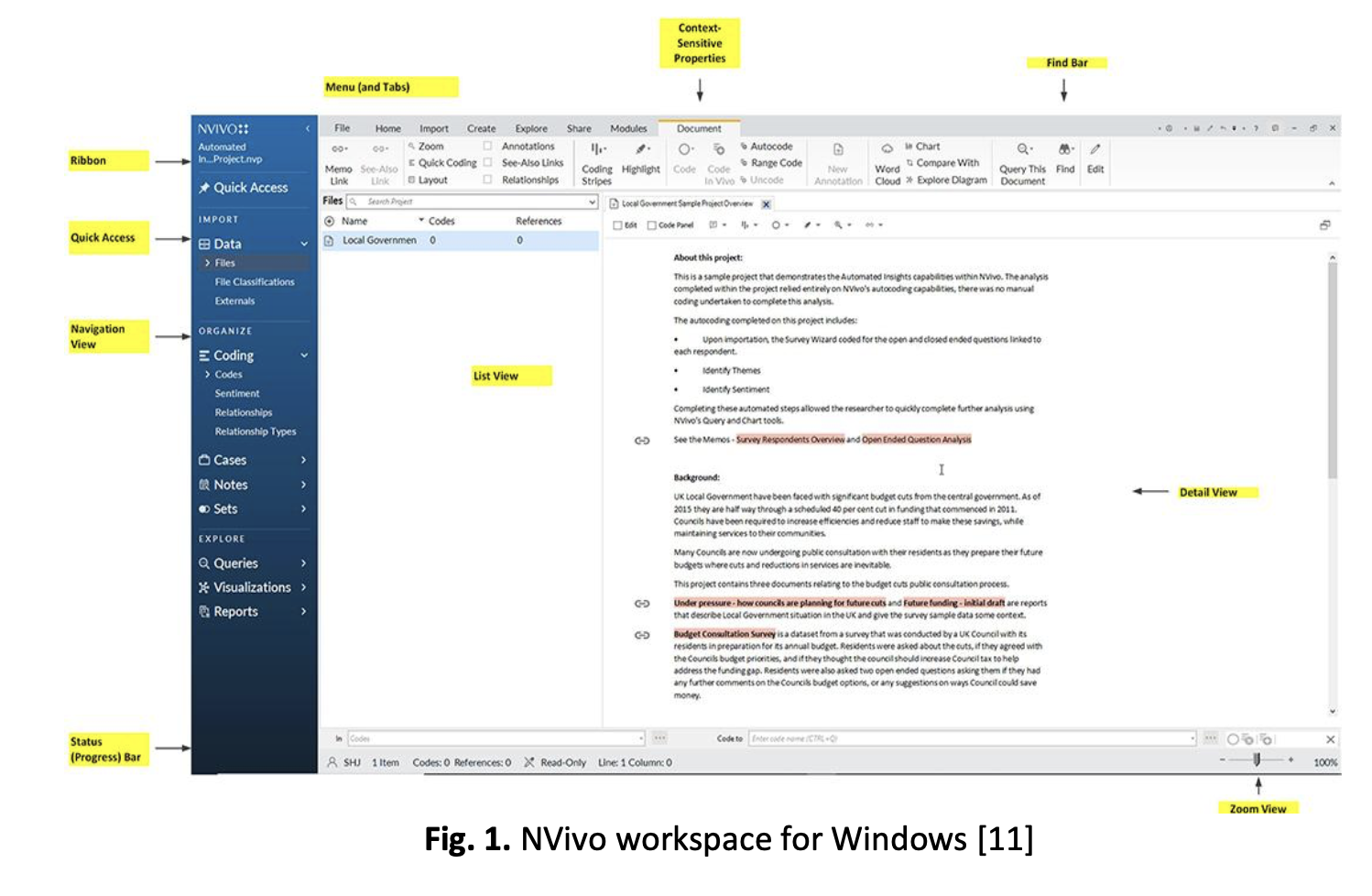Click the zoom out minus button
1372x896 pixels.
(1223, 760)
